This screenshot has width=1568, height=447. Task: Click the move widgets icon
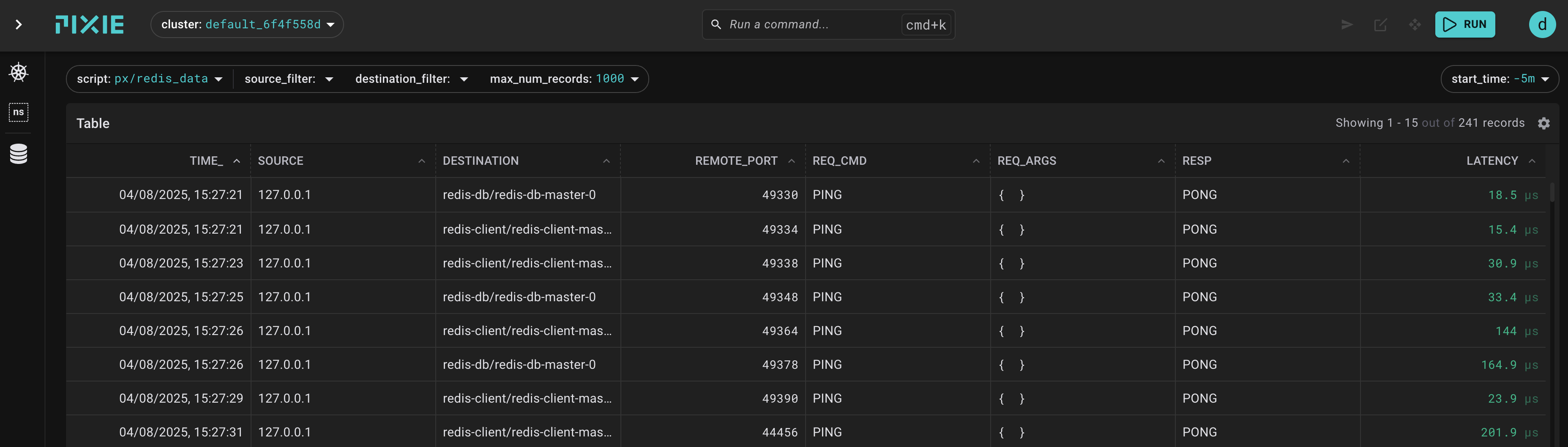1415,25
